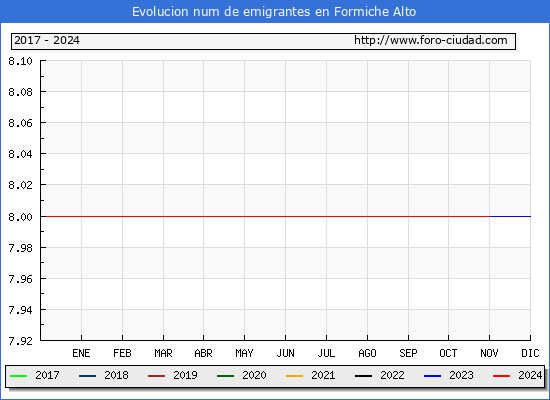Click the 8.10 y-axis value
The width and height of the screenshot is (550, 400).
20,61
